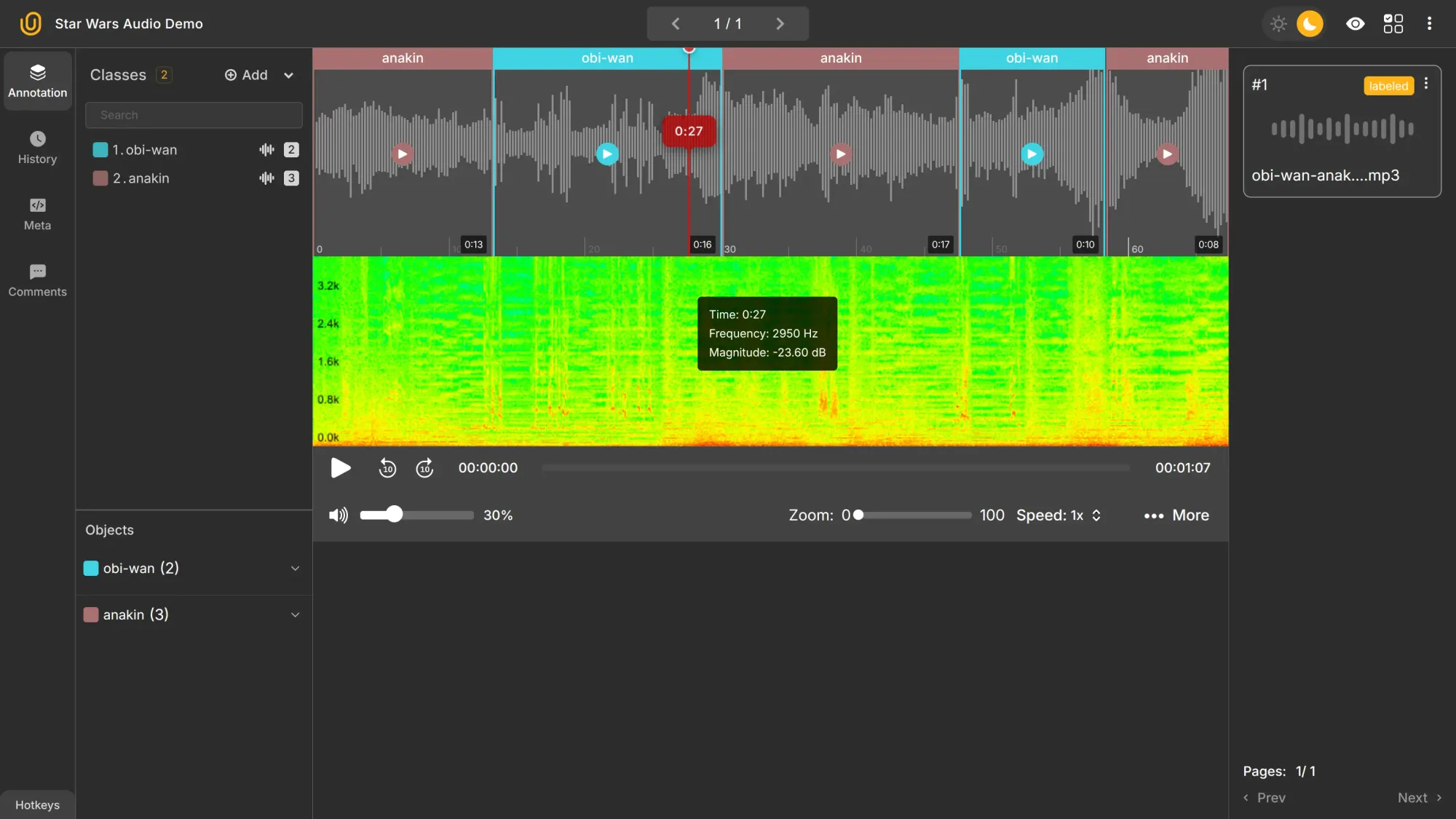Go to Prev page

[x=1265, y=798]
